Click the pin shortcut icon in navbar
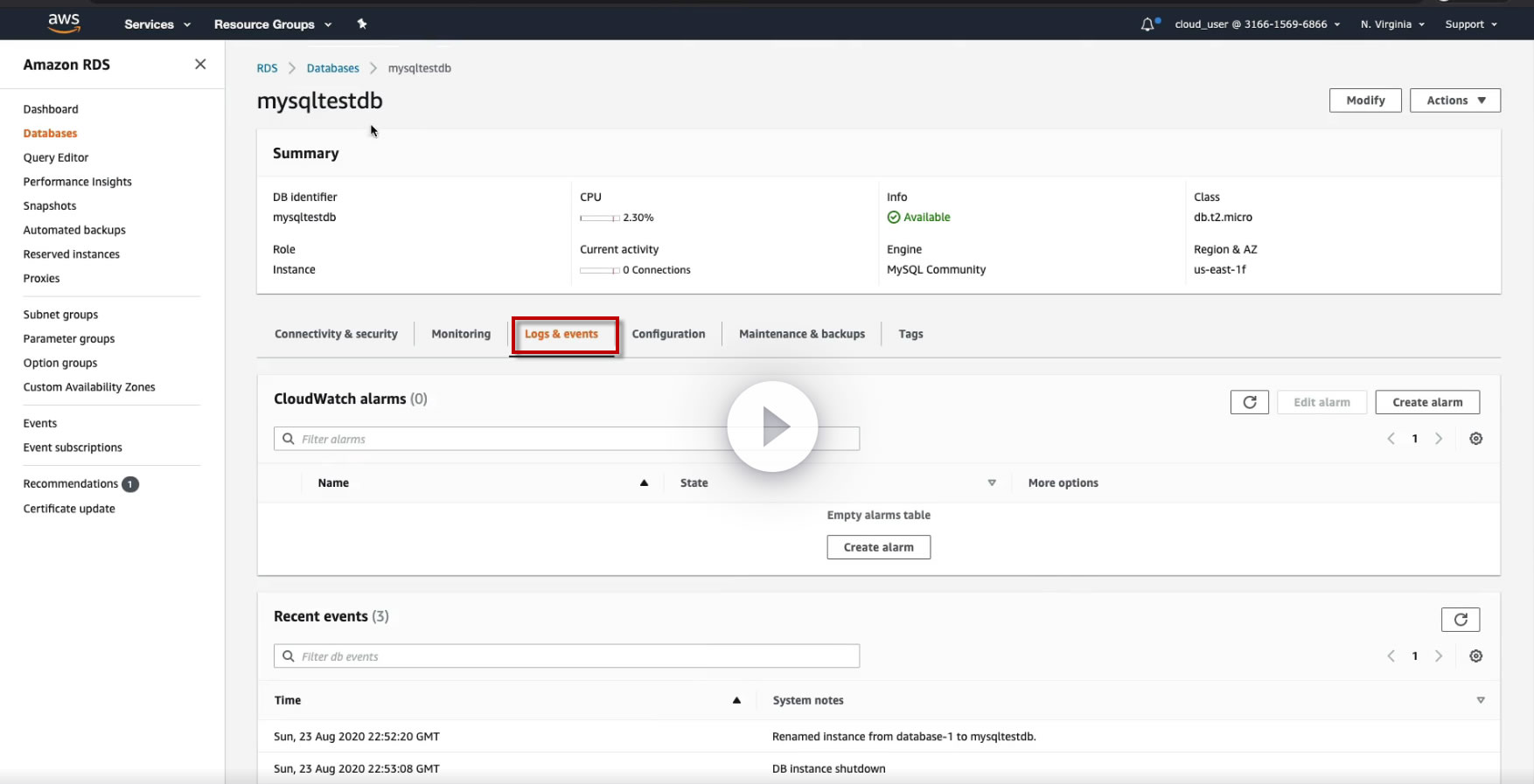This screenshot has height=784, width=1534. click(362, 24)
